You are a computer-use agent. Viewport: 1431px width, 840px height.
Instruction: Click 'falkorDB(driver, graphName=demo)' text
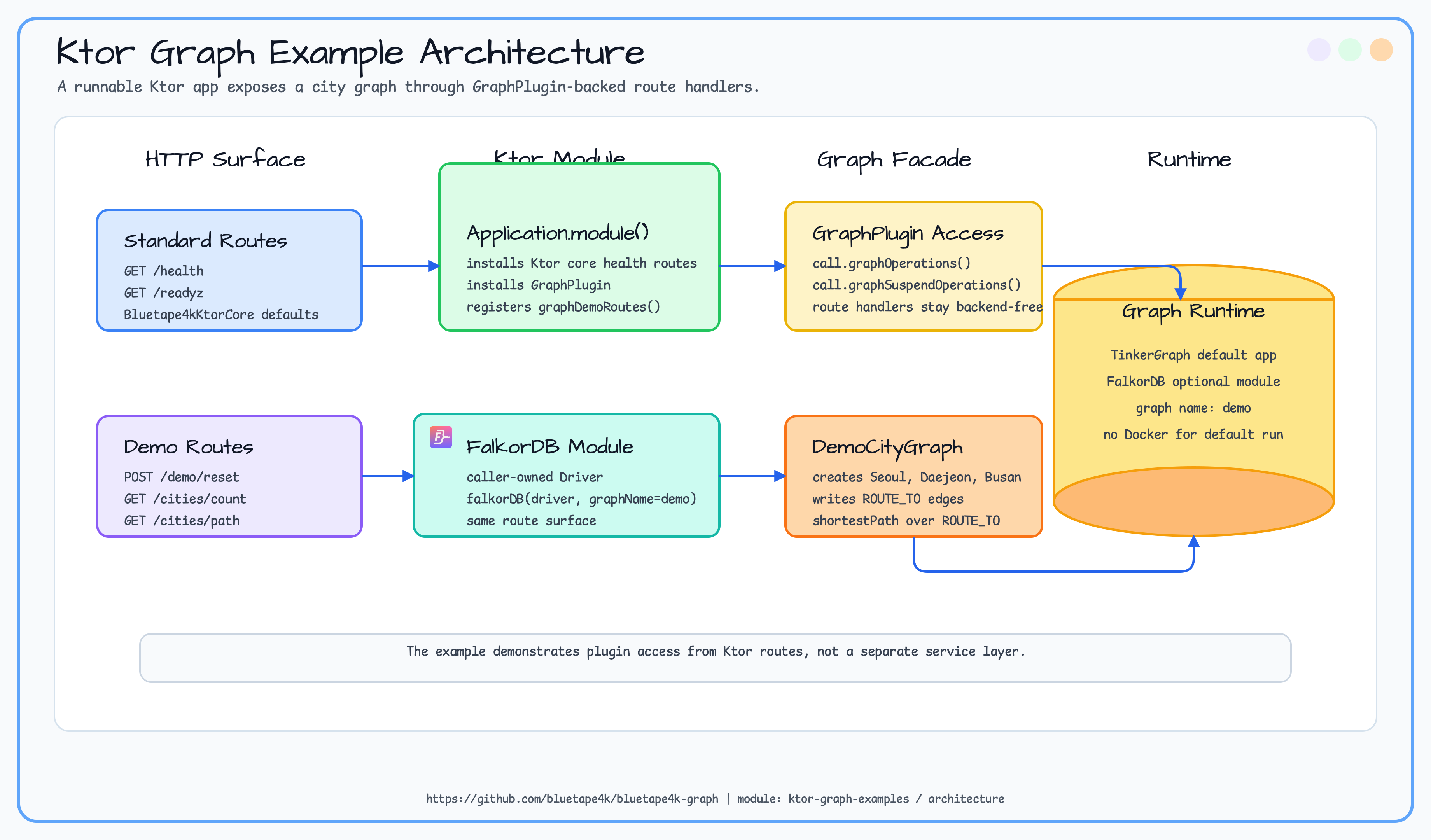581,499
